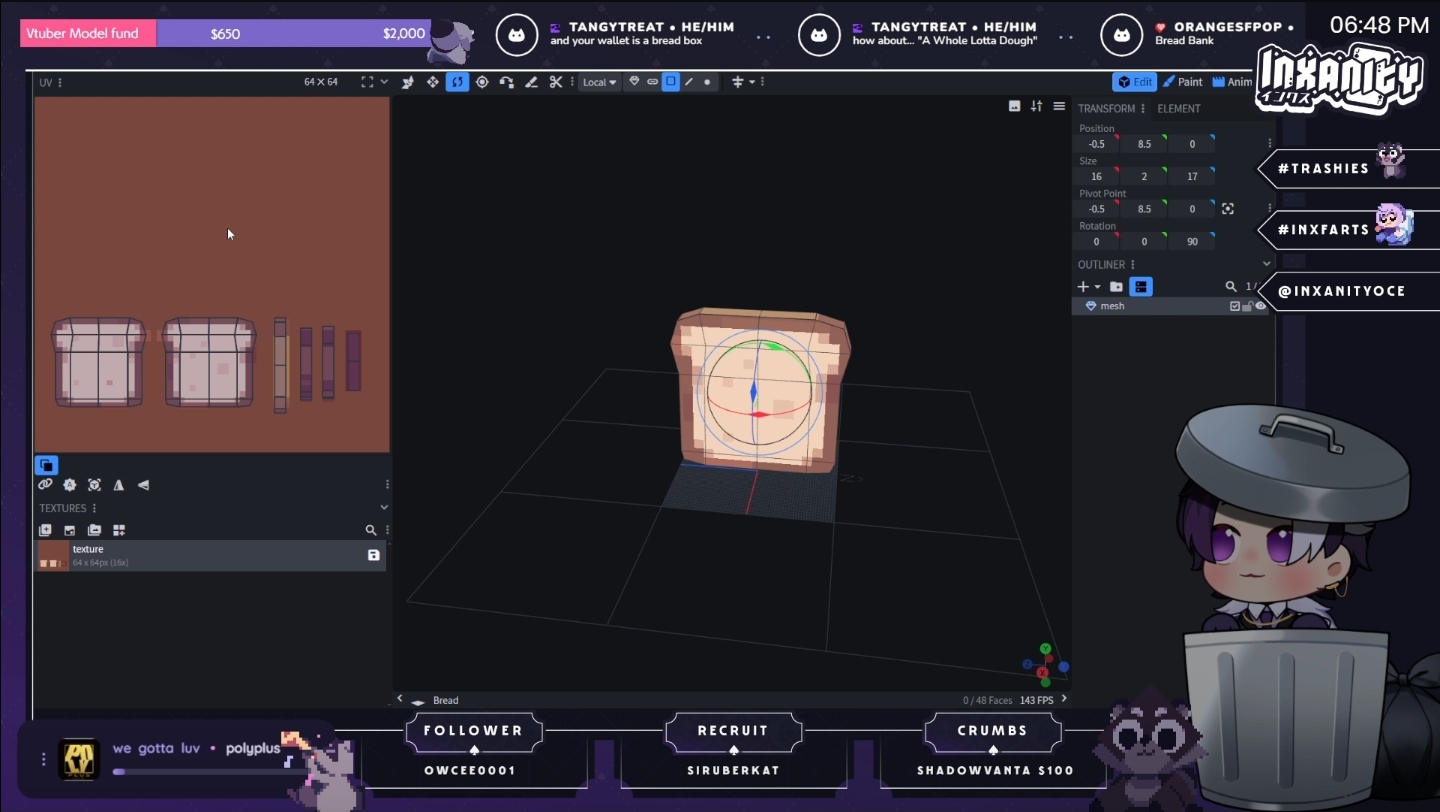The image size is (1440, 812).
Task: Click the Outliner search magnifier icon
Action: click(x=1231, y=287)
